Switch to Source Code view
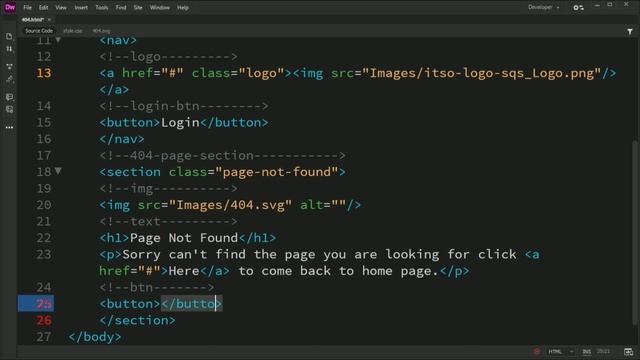This screenshot has height=360, width=640. 39,31
